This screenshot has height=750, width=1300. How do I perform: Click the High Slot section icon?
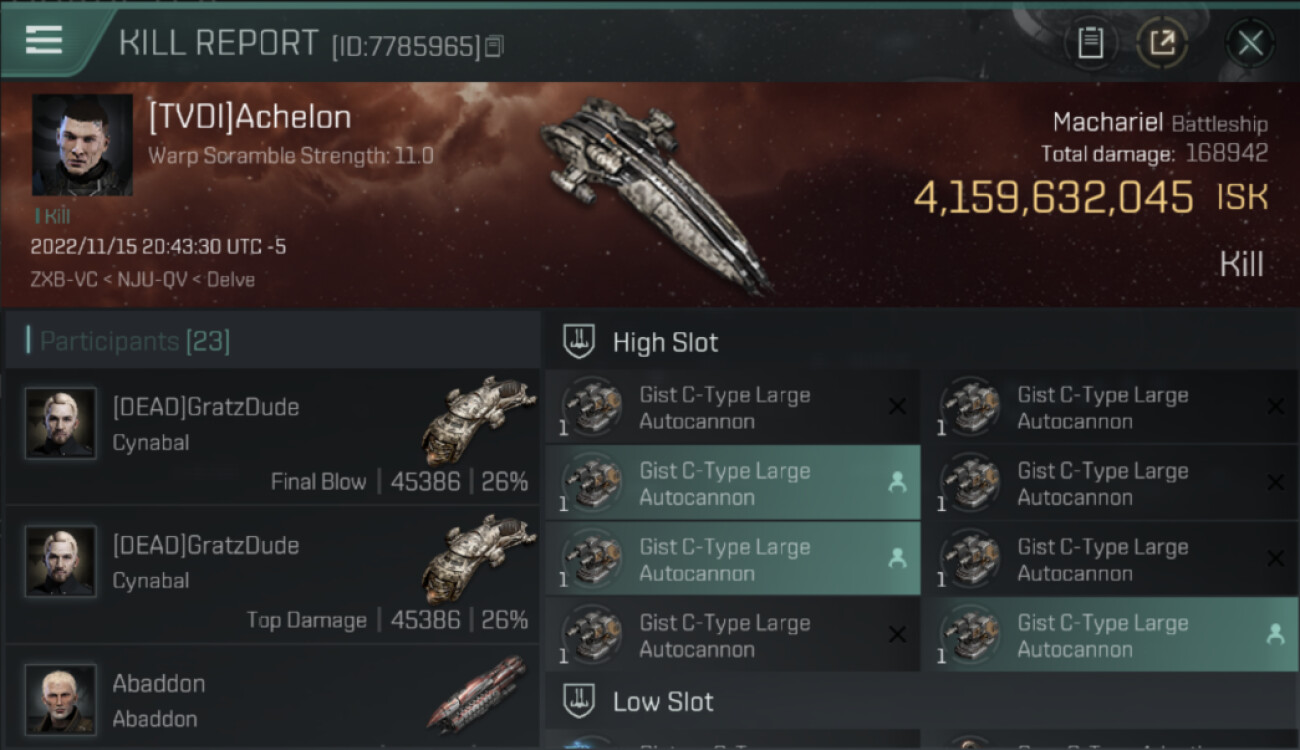[x=580, y=342]
